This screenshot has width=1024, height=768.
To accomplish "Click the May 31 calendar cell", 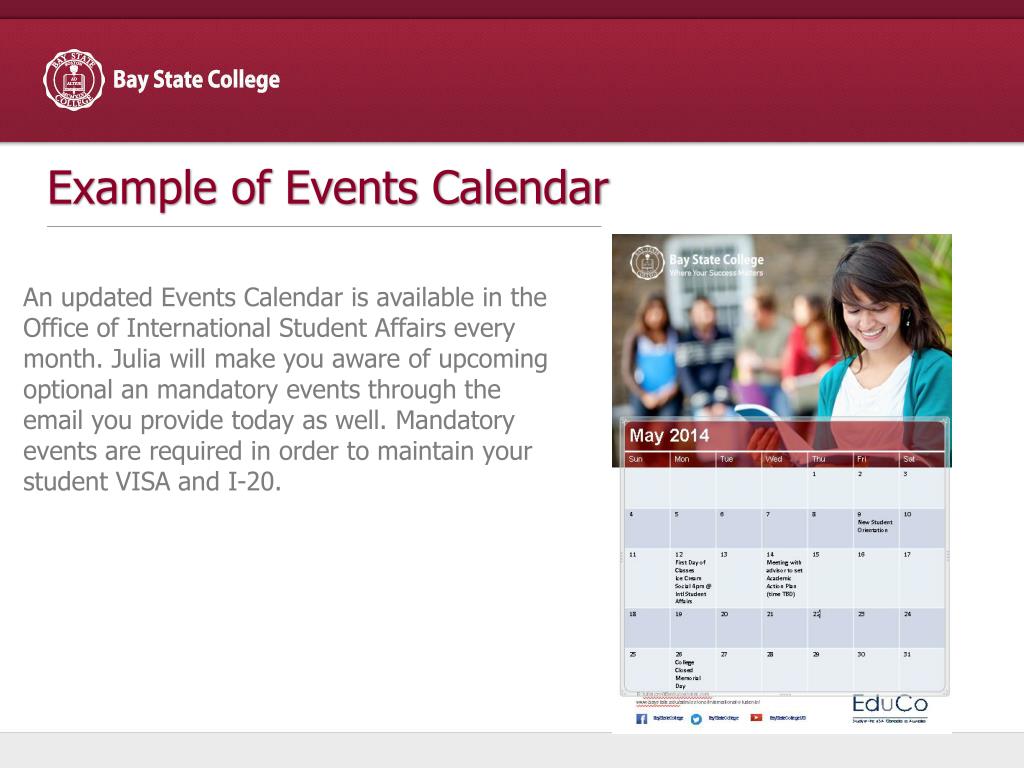I will 922,669.
